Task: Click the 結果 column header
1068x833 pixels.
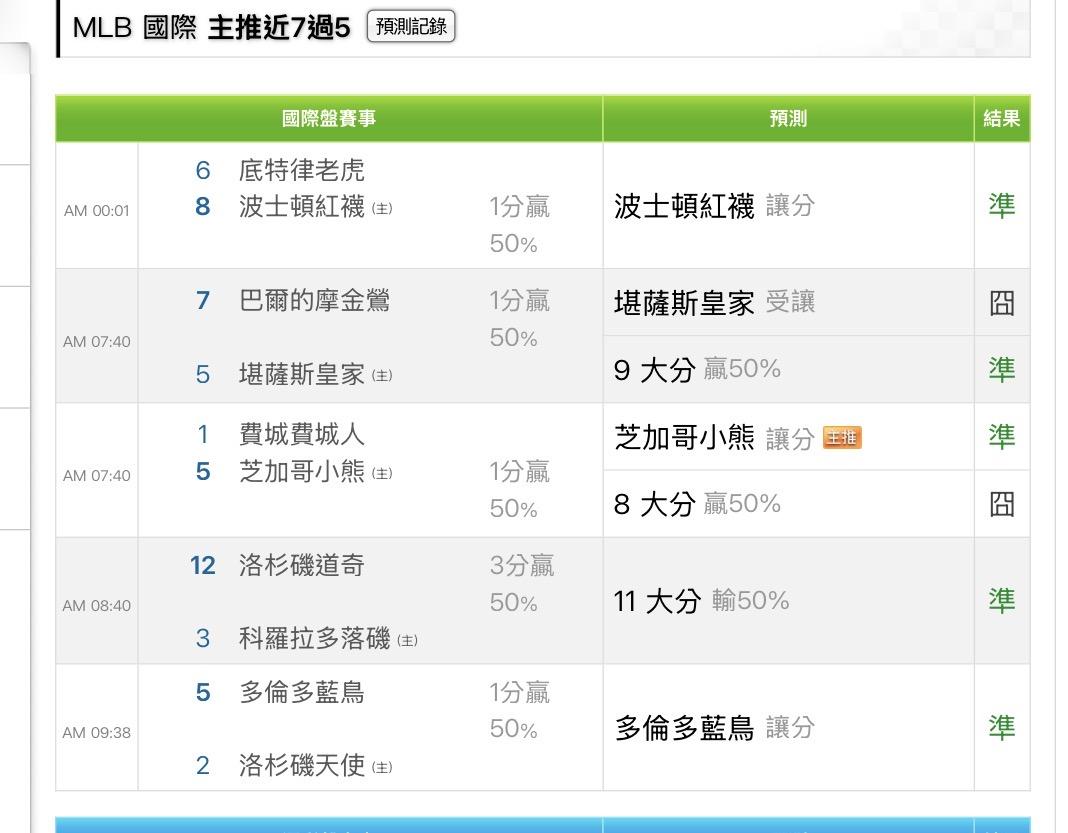Action: tap(1001, 119)
